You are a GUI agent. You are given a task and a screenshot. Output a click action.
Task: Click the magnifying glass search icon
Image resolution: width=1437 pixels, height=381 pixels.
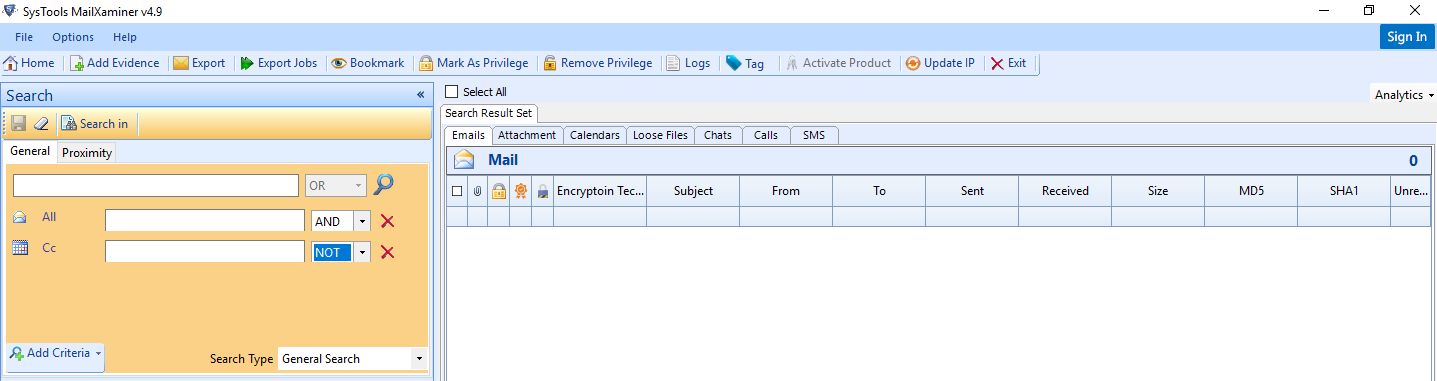[384, 185]
